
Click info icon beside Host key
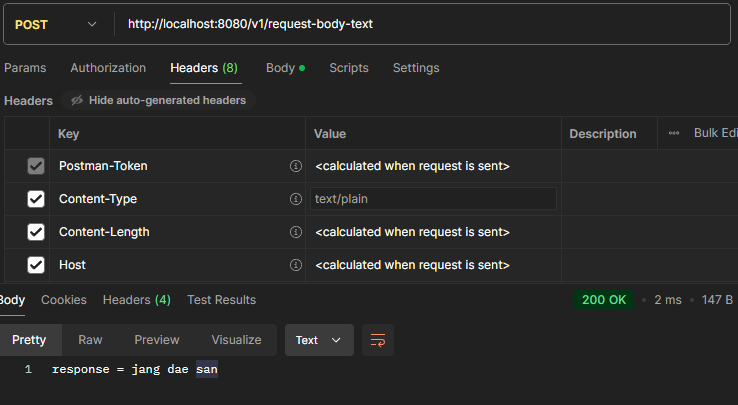click(x=295, y=265)
